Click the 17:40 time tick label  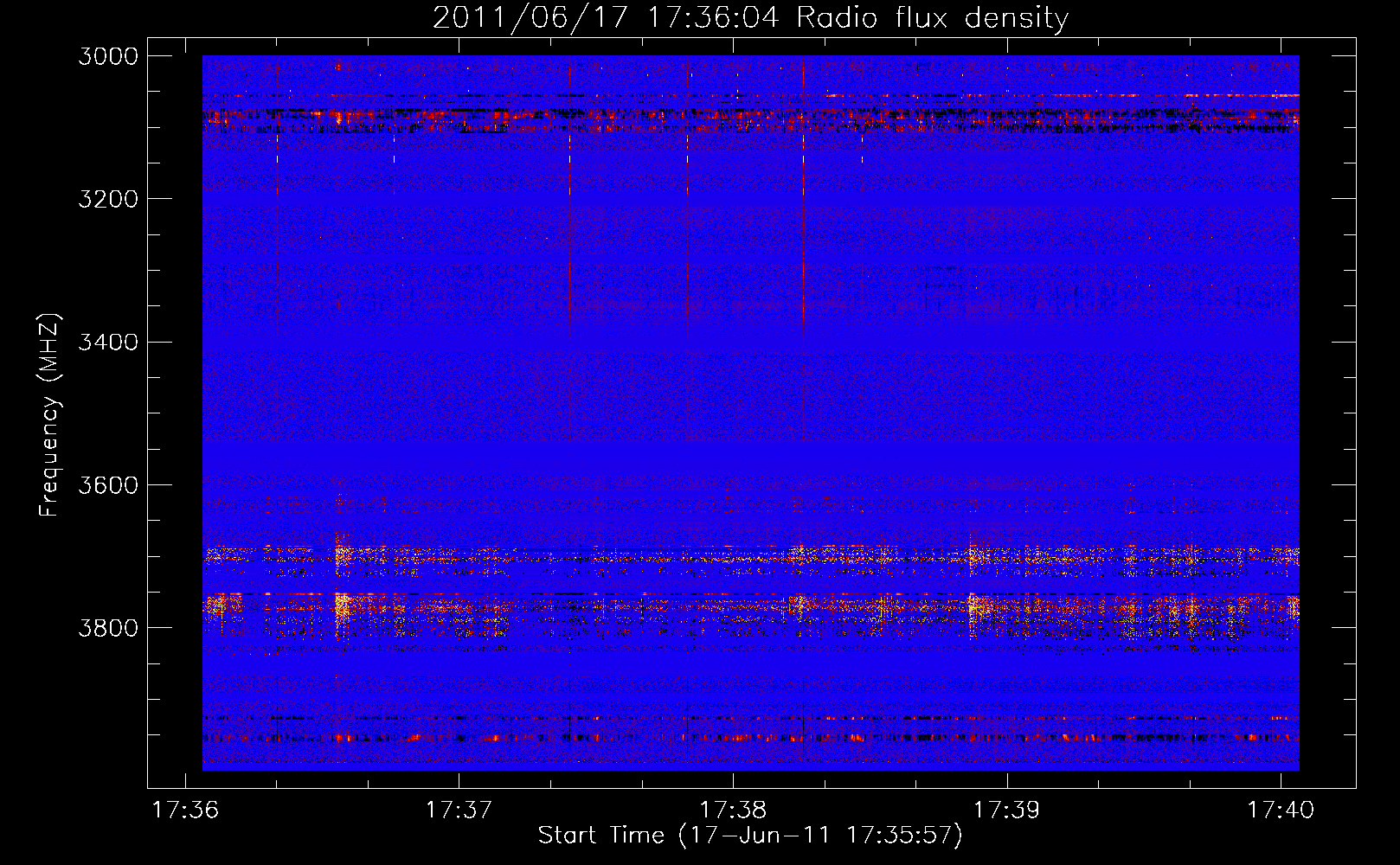[1281, 811]
